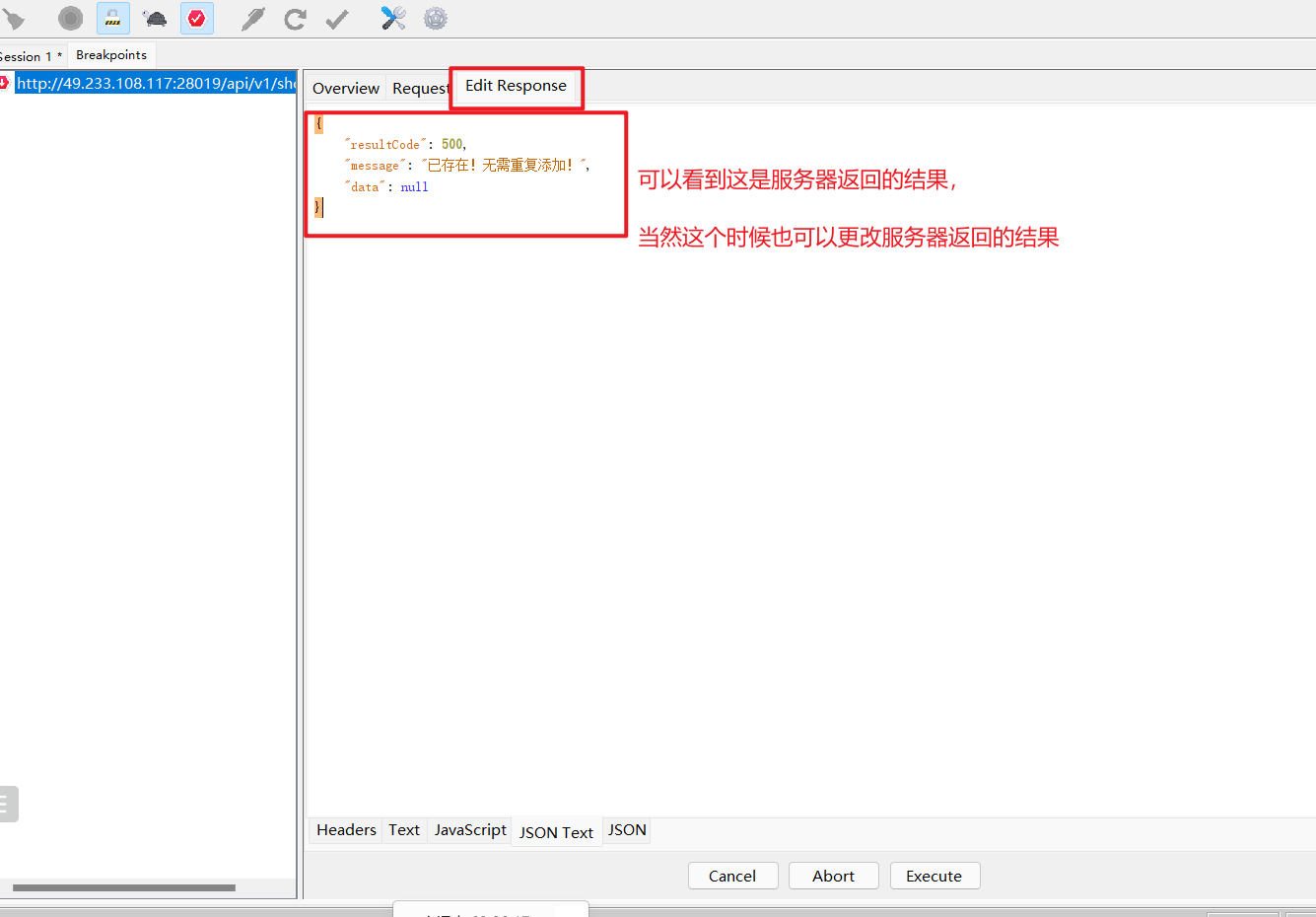Select the JSON Text view tab
1316x917 pixels.
[556, 832]
